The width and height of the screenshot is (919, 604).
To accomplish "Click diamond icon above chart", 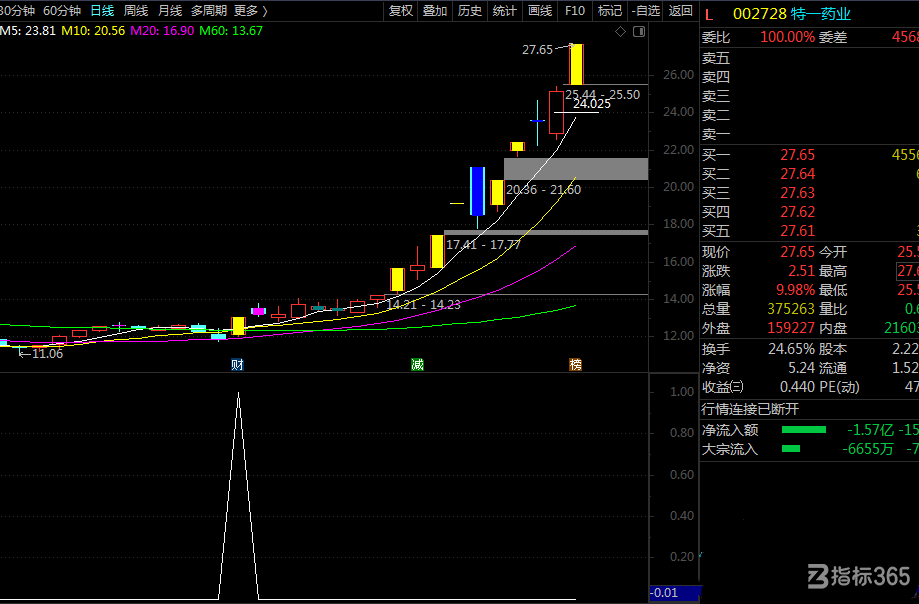I will pos(621,32).
